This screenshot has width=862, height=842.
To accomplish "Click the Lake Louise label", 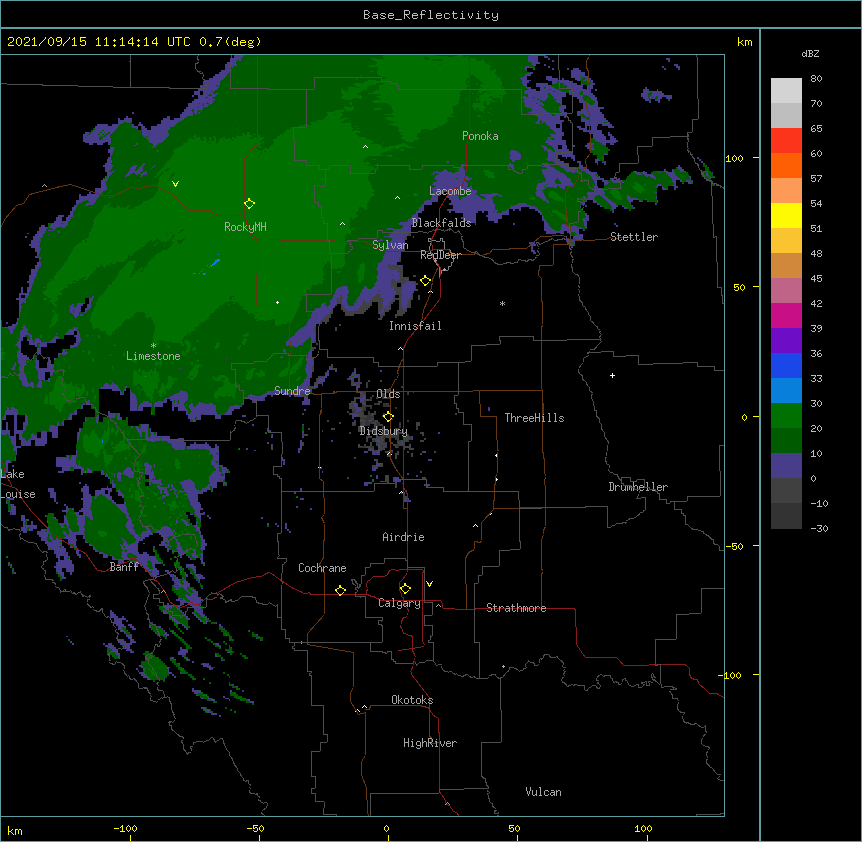I will [x=18, y=484].
